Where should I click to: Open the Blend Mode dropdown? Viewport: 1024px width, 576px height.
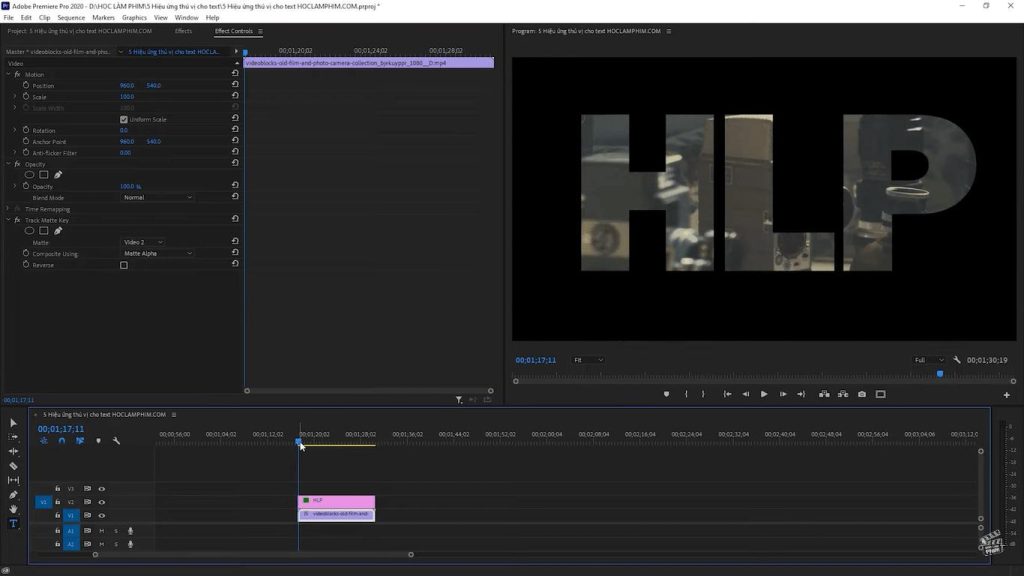[x=158, y=197]
